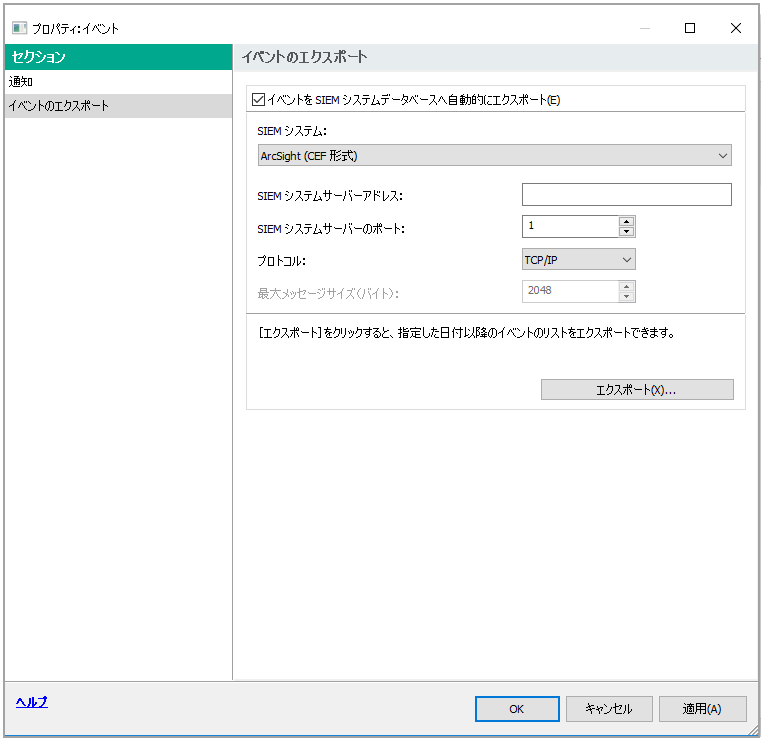Open the ヘルプ link
763x738 pixels.
click(31, 702)
